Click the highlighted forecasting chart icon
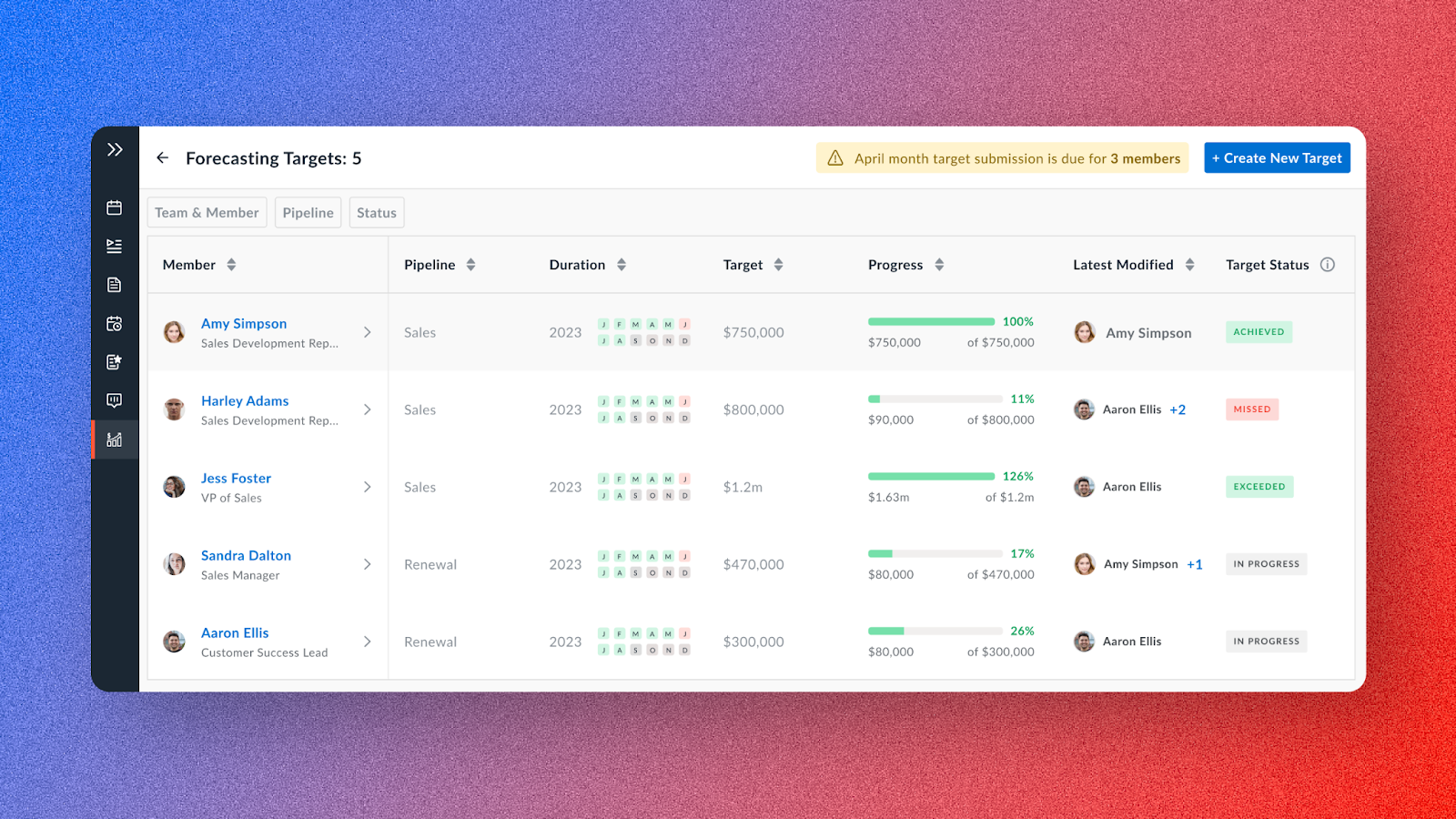 [115, 440]
